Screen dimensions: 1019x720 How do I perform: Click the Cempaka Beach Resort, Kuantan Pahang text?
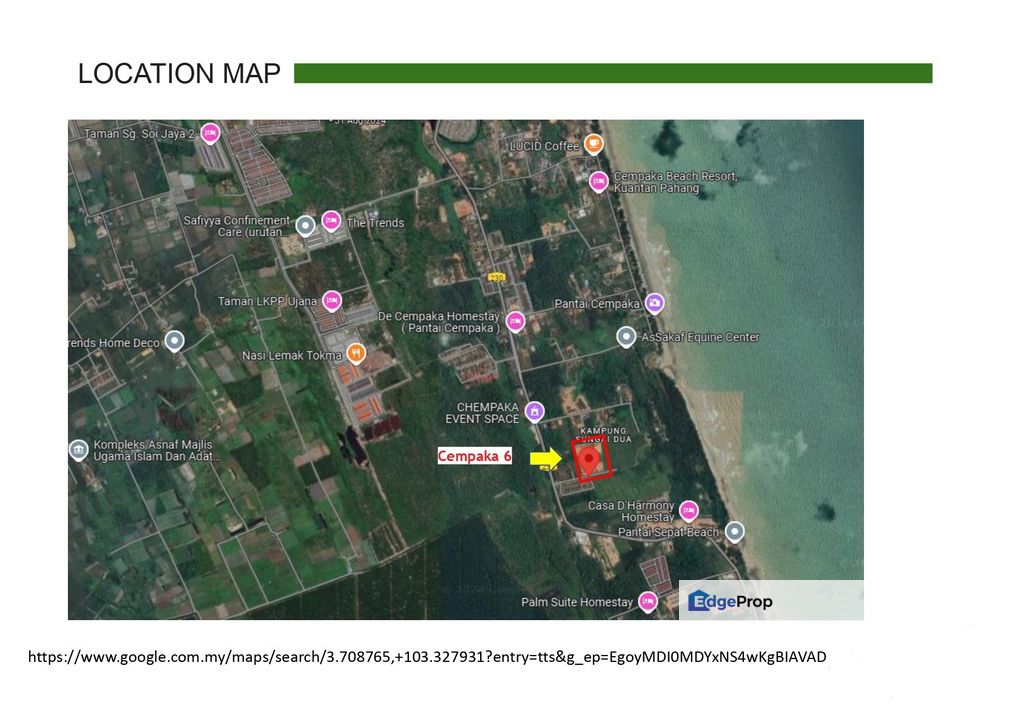click(676, 182)
